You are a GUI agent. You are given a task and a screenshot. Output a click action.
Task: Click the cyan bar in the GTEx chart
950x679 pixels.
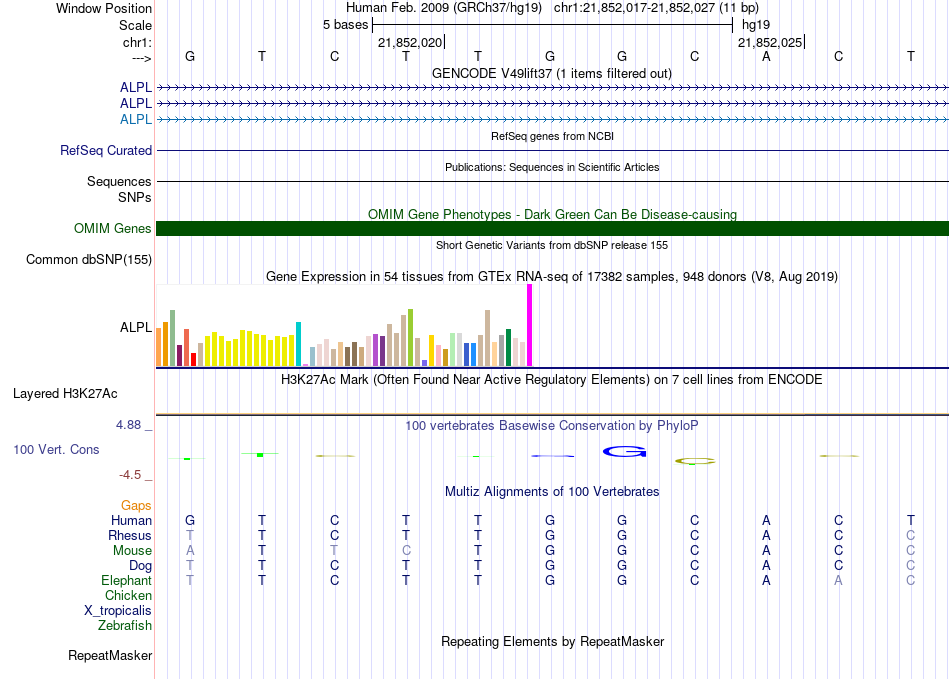298,344
